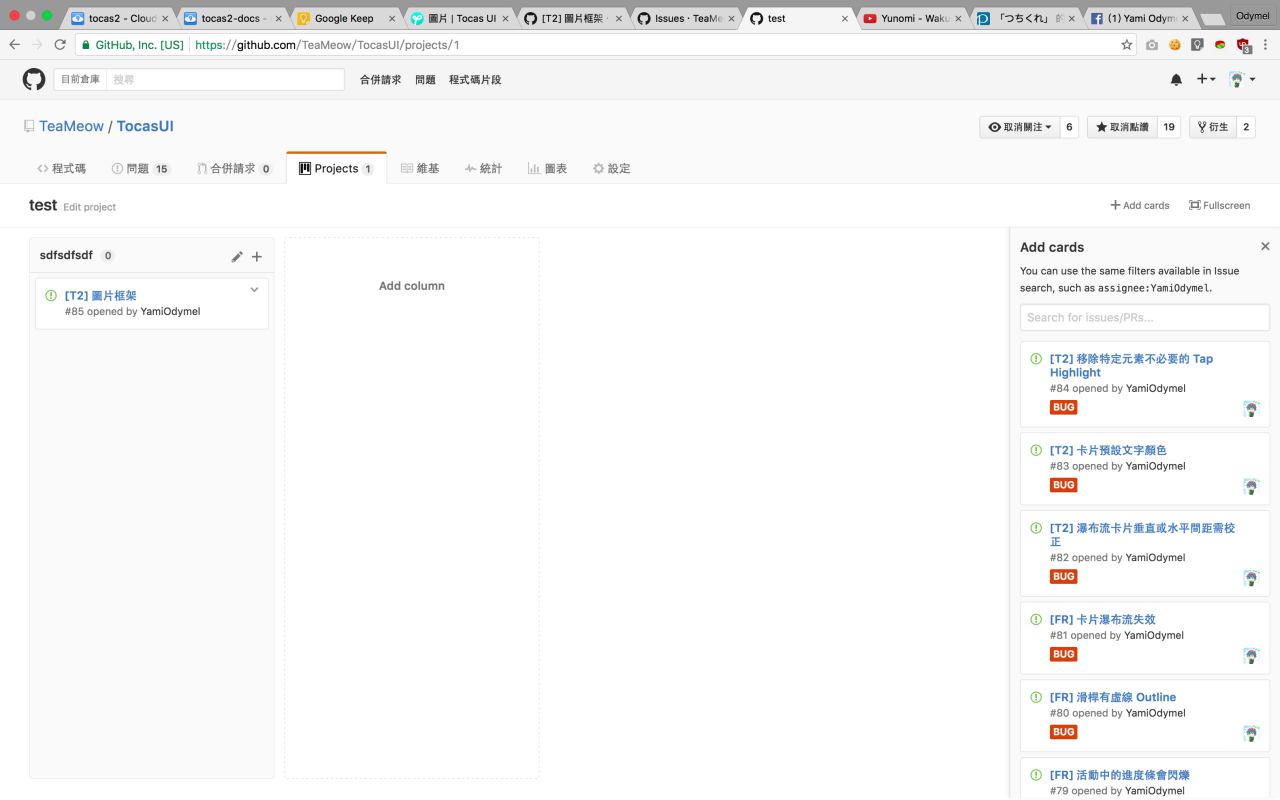Viewport: 1280px width, 800px height.
Task: Expand the card menu for 圖片框架
Action: [254, 290]
